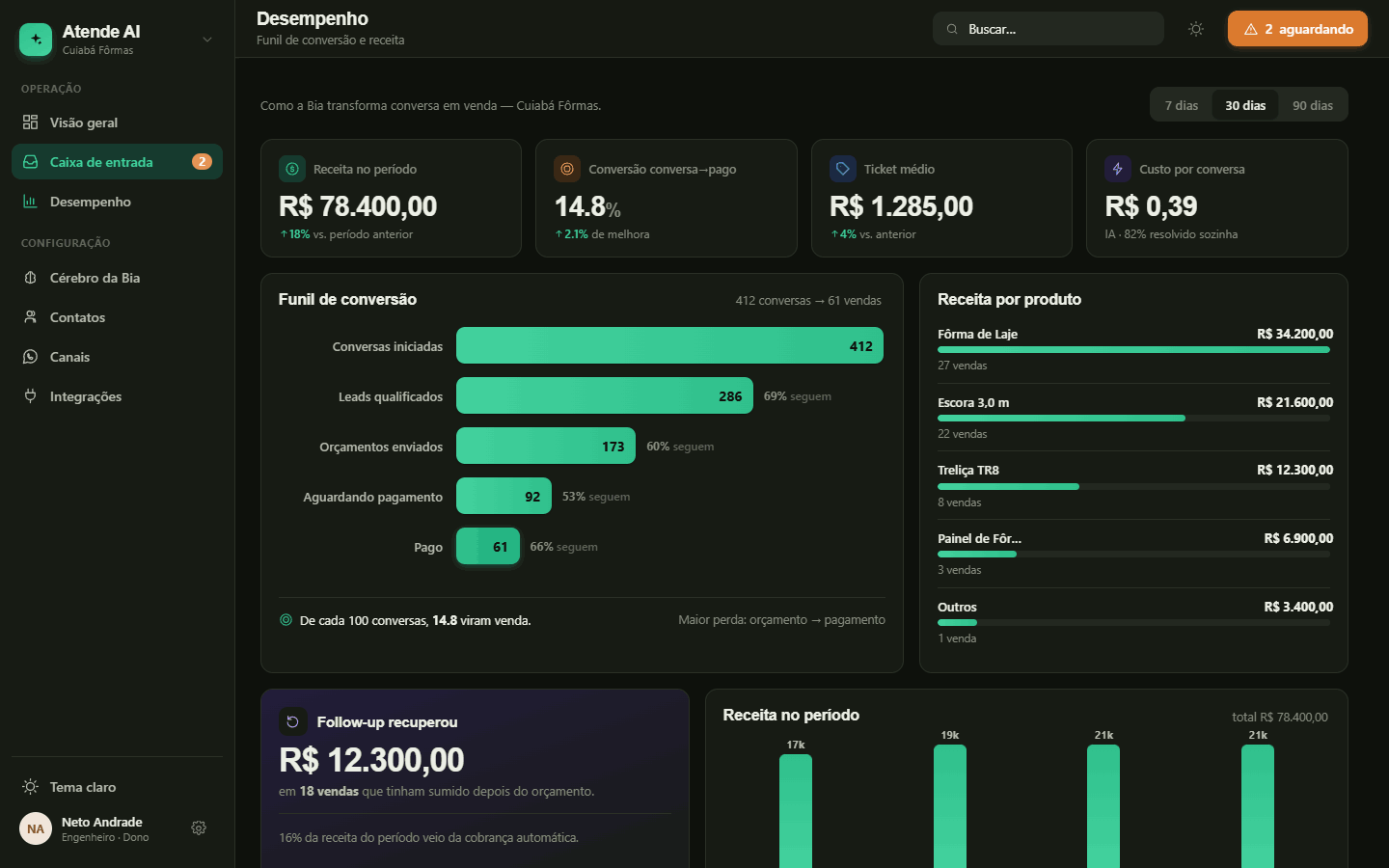Open Visão geral in the sidebar
This screenshot has width=1389, height=868.
point(117,122)
